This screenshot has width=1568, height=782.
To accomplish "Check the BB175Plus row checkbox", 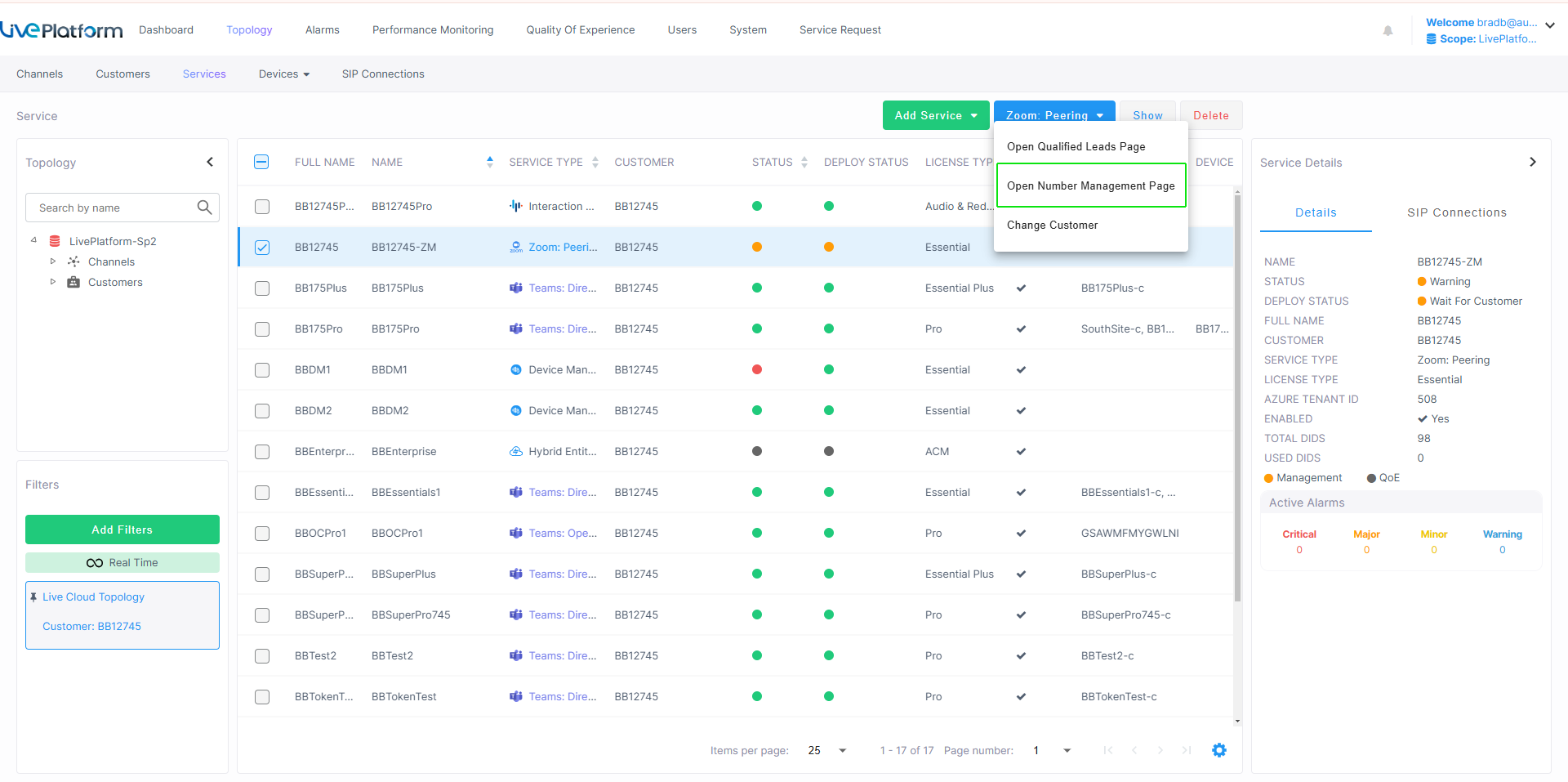I will pos(262,288).
